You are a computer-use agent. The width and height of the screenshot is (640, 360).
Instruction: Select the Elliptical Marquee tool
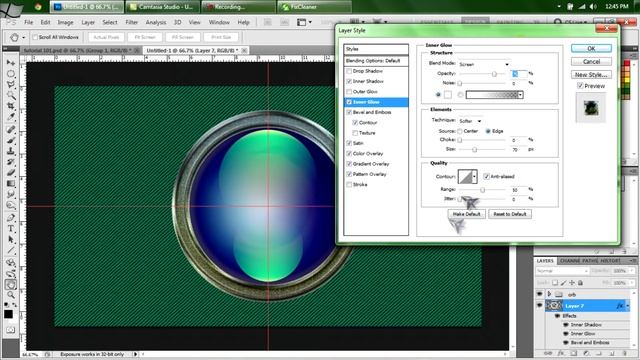tap(11, 73)
